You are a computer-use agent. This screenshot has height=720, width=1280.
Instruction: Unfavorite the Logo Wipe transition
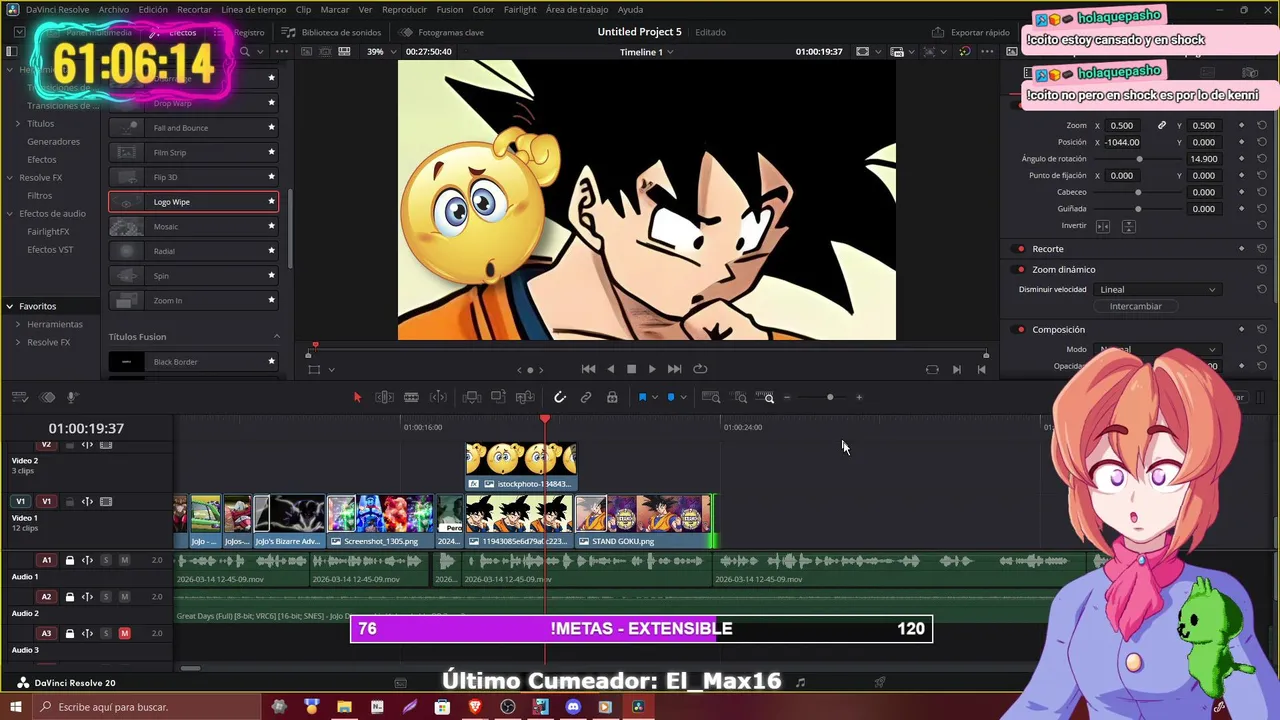tap(271, 202)
